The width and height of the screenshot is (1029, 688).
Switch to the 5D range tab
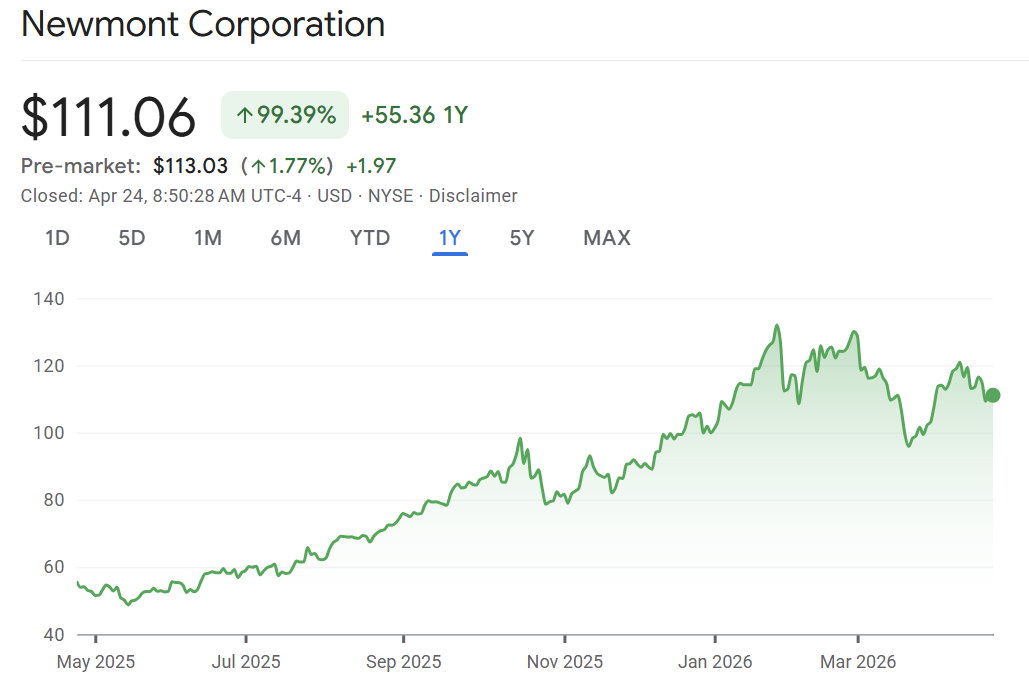pos(132,238)
